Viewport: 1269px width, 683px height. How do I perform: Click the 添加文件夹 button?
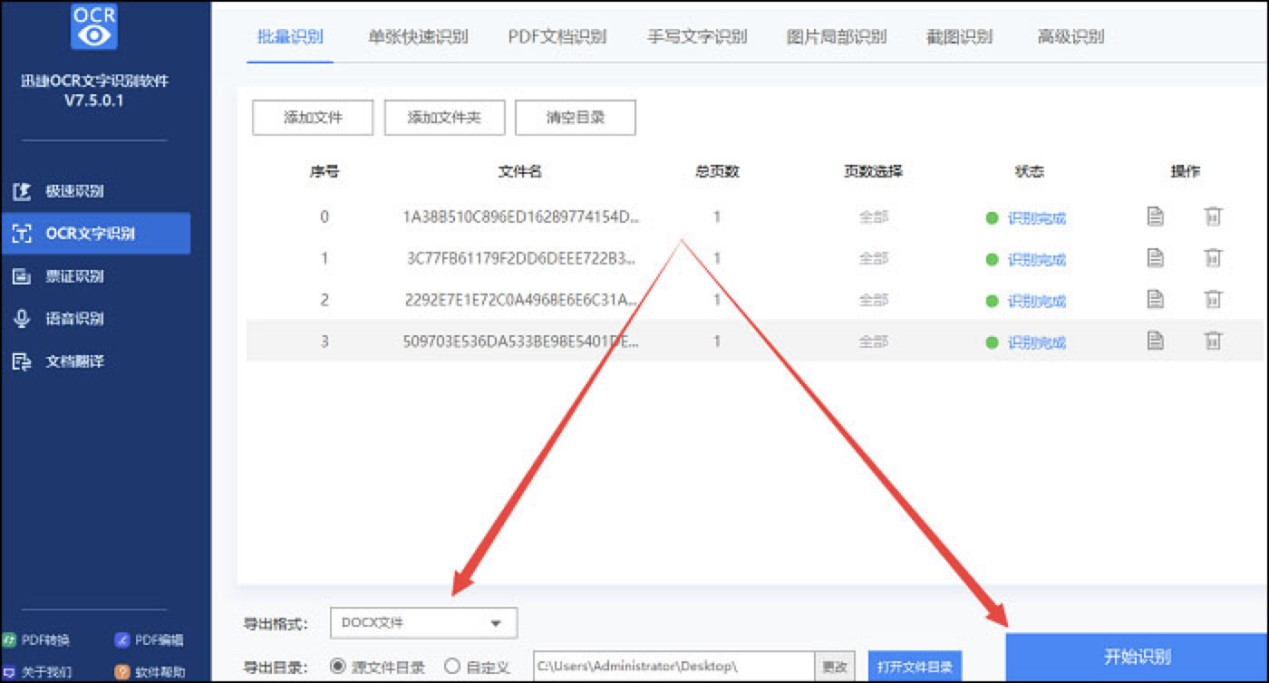tap(444, 118)
